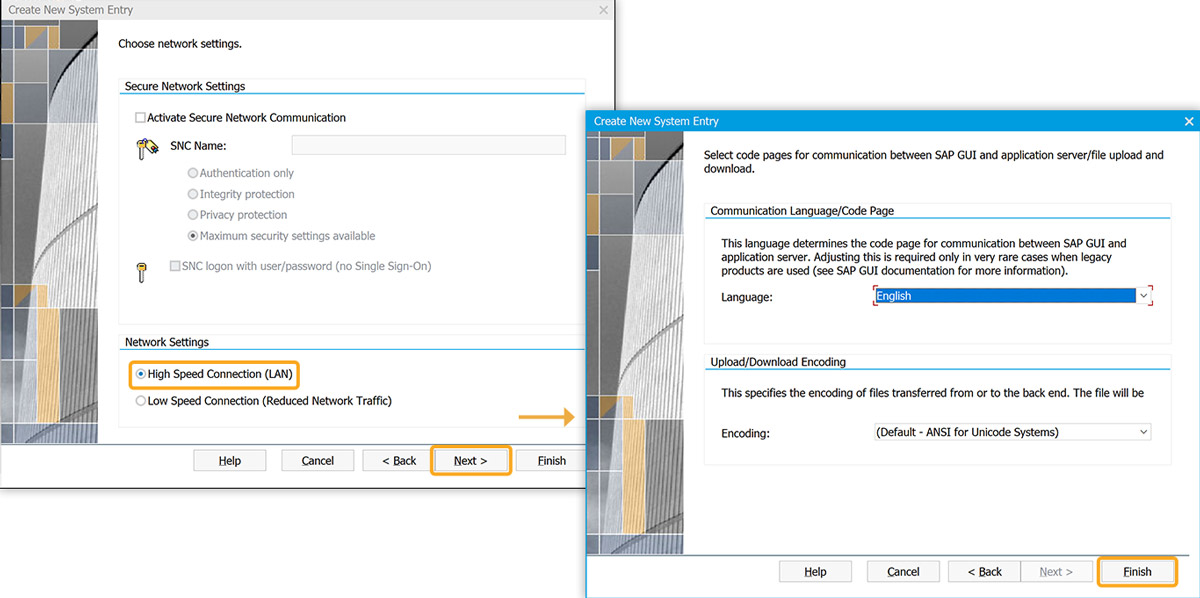Click into the SNC Name field
This screenshot has width=1200, height=598.
pos(428,146)
